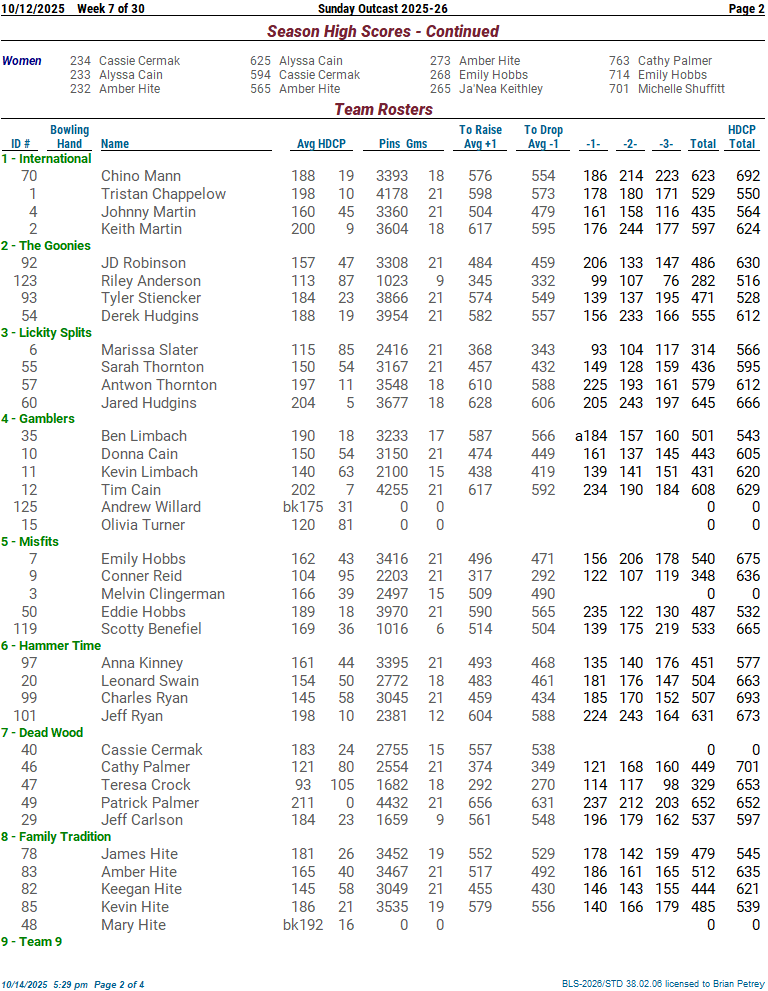Select the Team Rosters section title
The height and width of the screenshot is (991, 768).
coord(383,109)
